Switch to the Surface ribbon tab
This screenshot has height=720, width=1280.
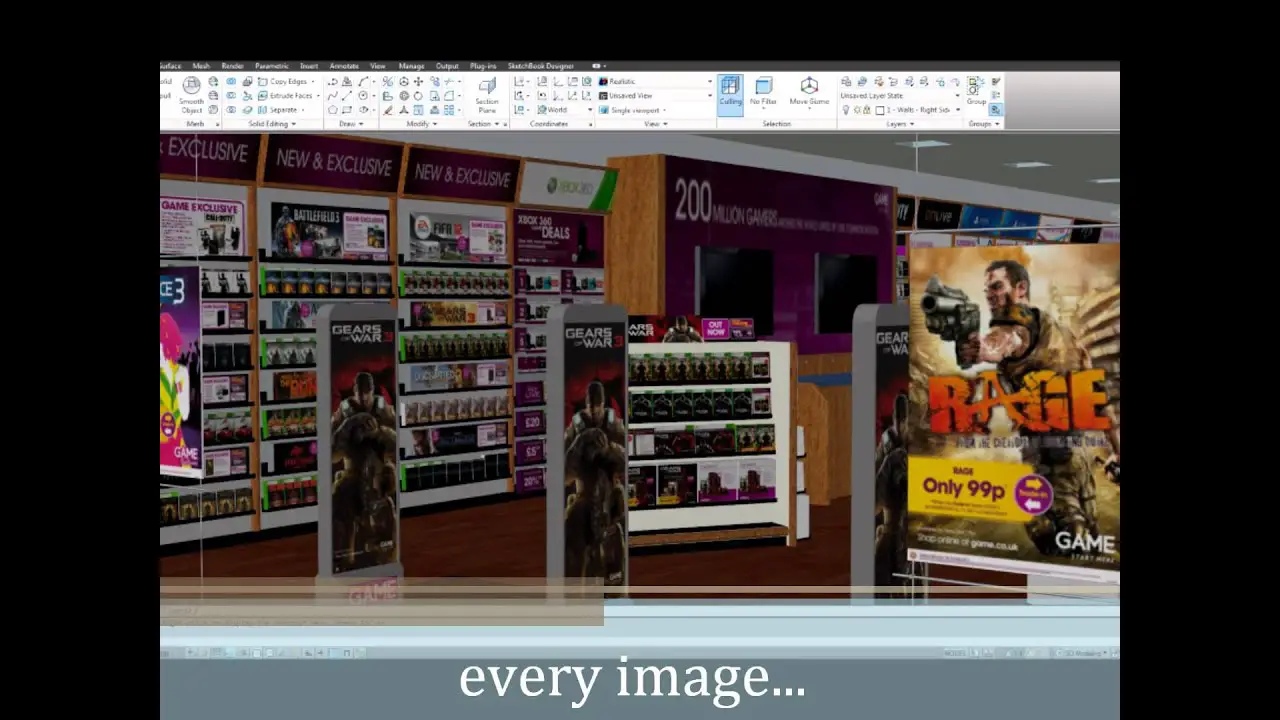(170, 66)
